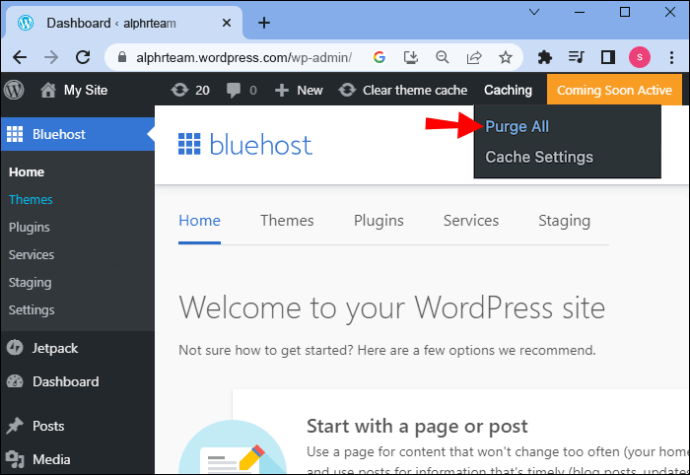This screenshot has width=690, height=475.
Task: Select Staging in sidebar submenu
Action: [x=30, y=283]
